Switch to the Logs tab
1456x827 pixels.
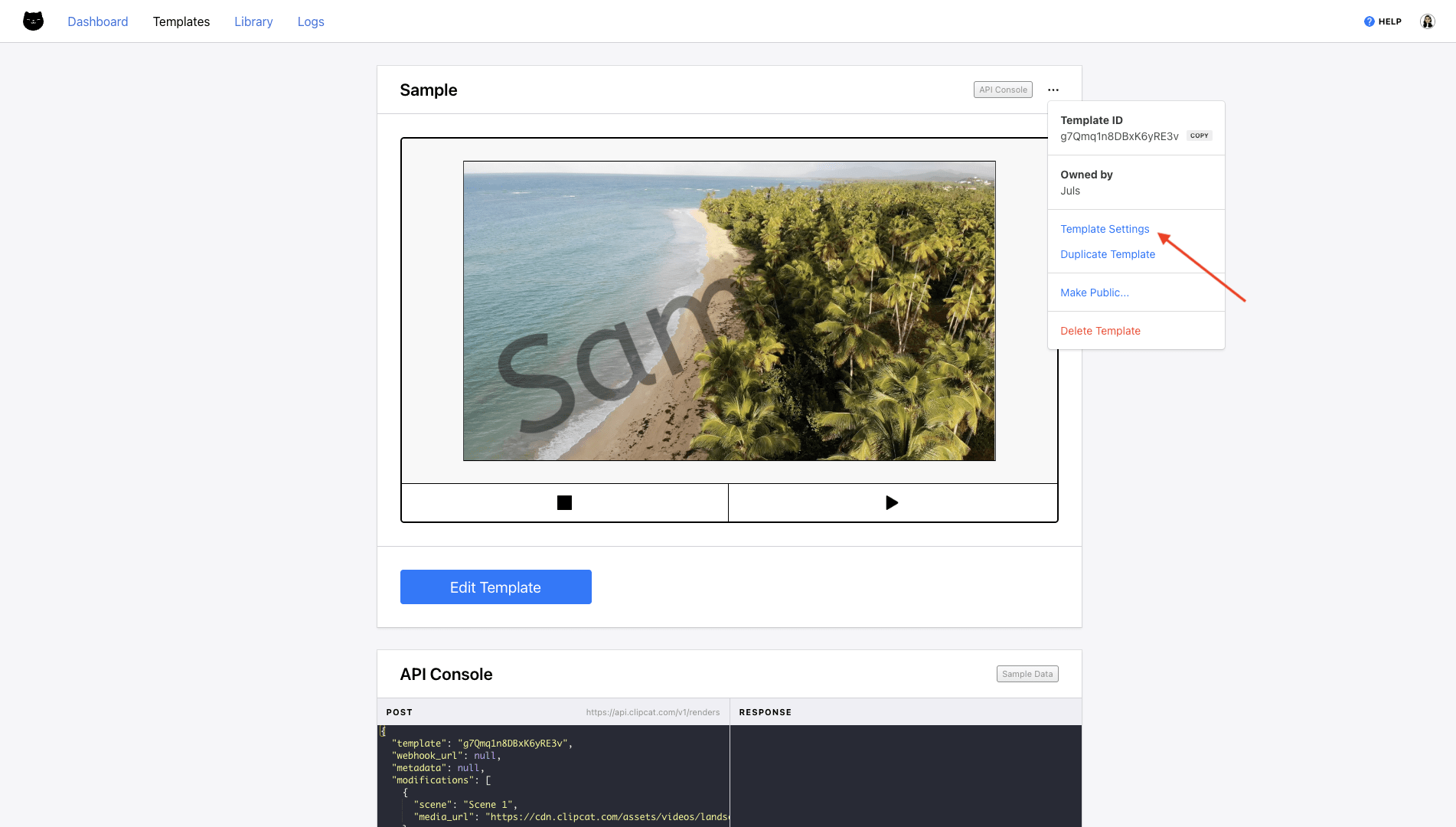[311, 21]
